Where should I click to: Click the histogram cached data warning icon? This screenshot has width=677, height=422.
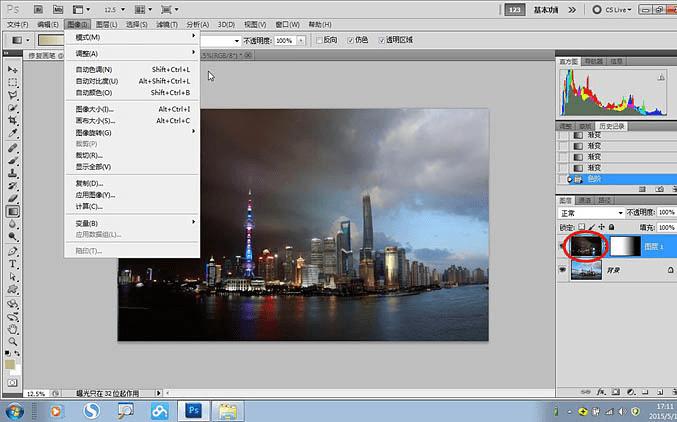click(661, 77)
